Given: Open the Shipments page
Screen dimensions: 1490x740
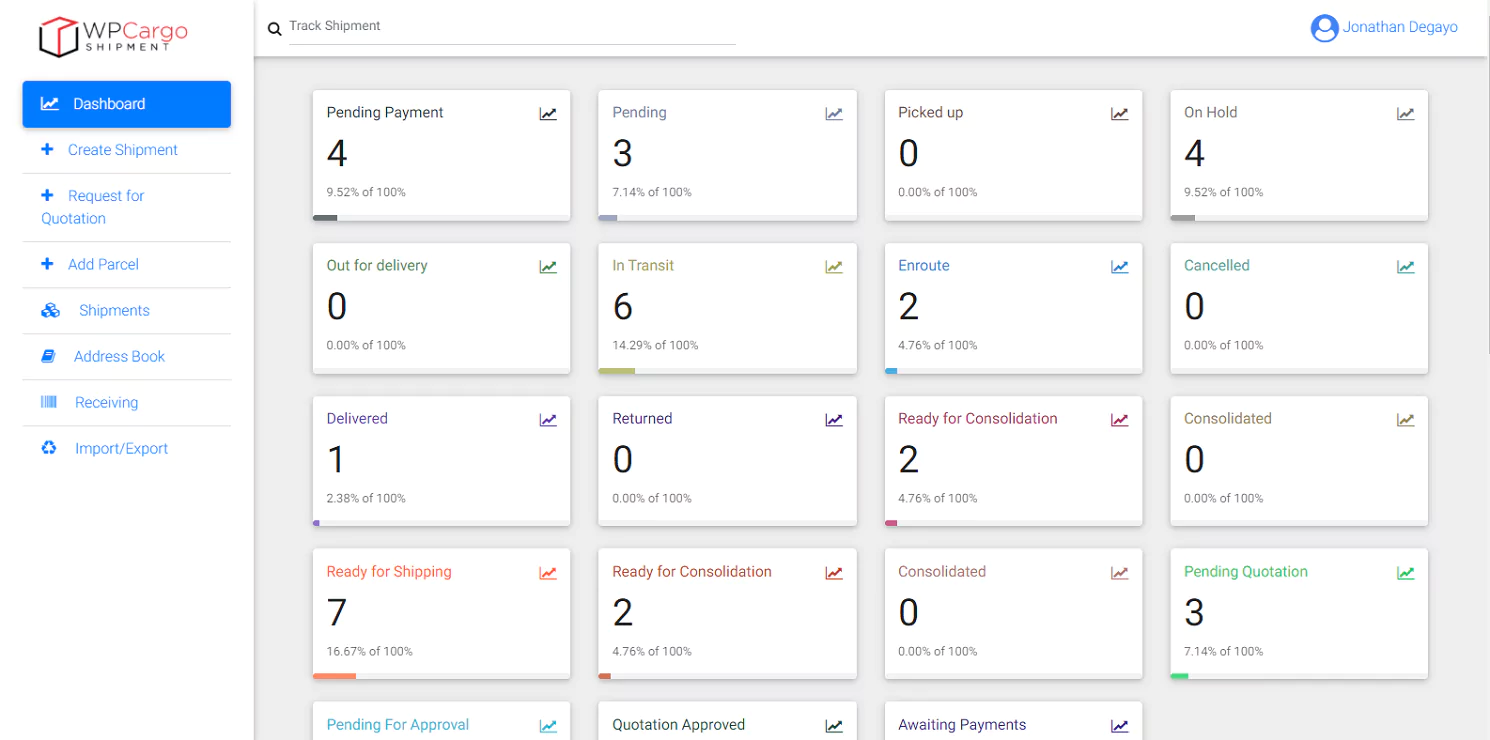Looking at the screenshot, I should point(114,310).
